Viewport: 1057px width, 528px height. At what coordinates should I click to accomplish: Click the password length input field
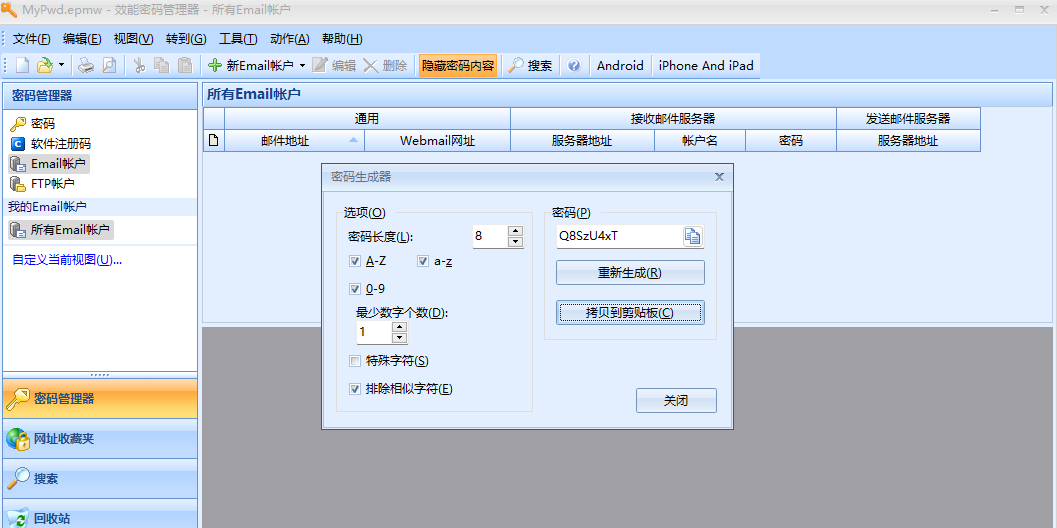tap(489, 236)
